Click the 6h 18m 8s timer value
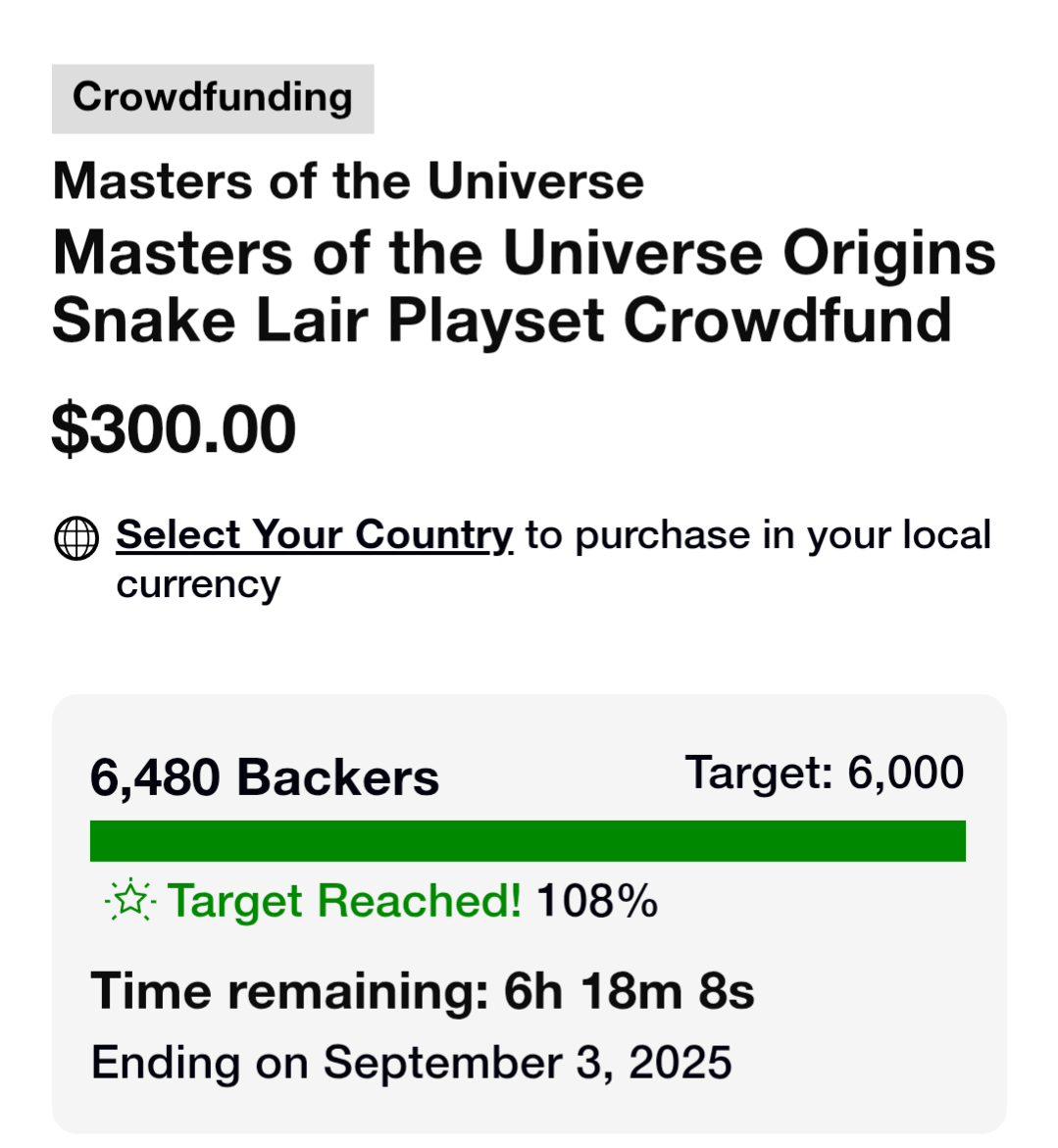1058x1148 pixels. pos(629,991)
